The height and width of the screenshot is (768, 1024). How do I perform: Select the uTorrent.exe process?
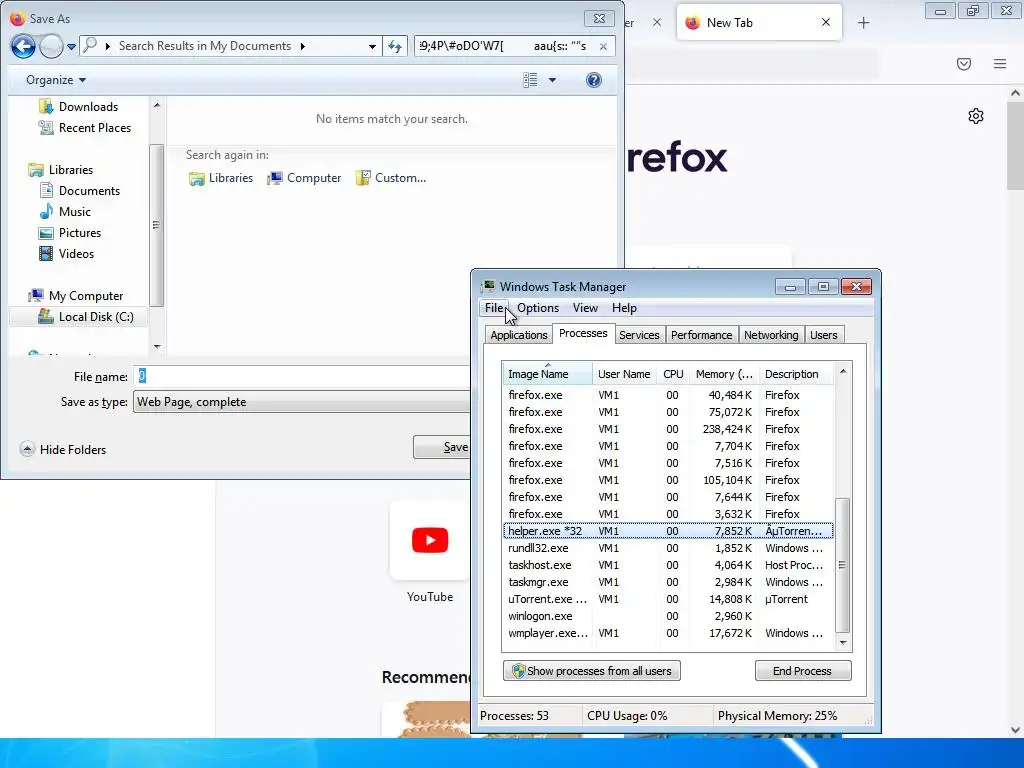pyautogui.click(x=668, y=599)
